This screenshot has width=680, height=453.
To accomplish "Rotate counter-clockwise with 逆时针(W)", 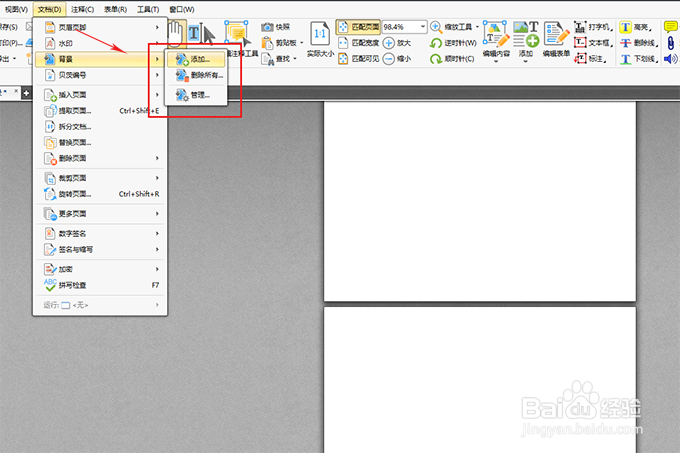I will click(453, 43).
